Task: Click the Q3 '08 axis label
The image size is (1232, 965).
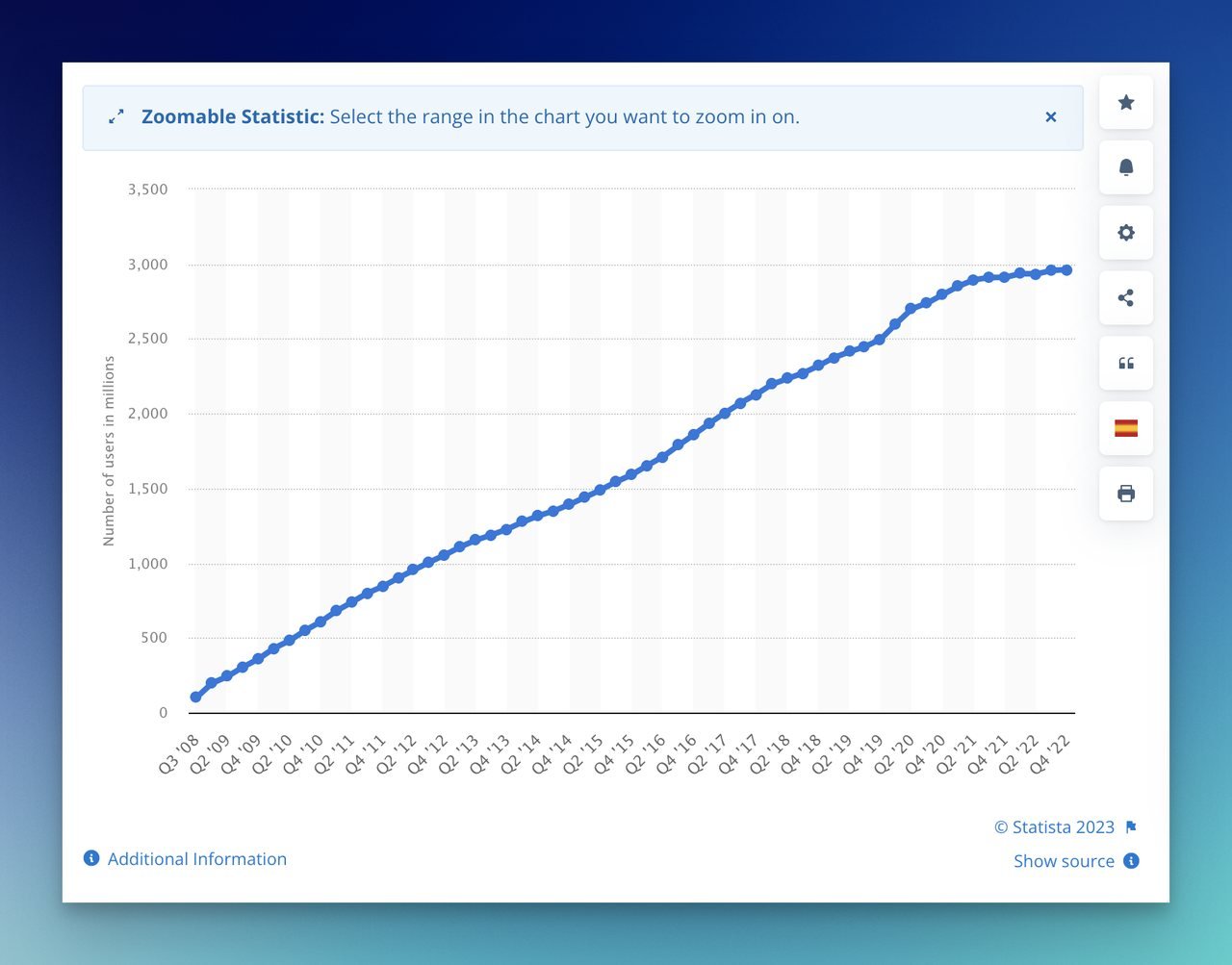Action: click(x=180, y=754)
